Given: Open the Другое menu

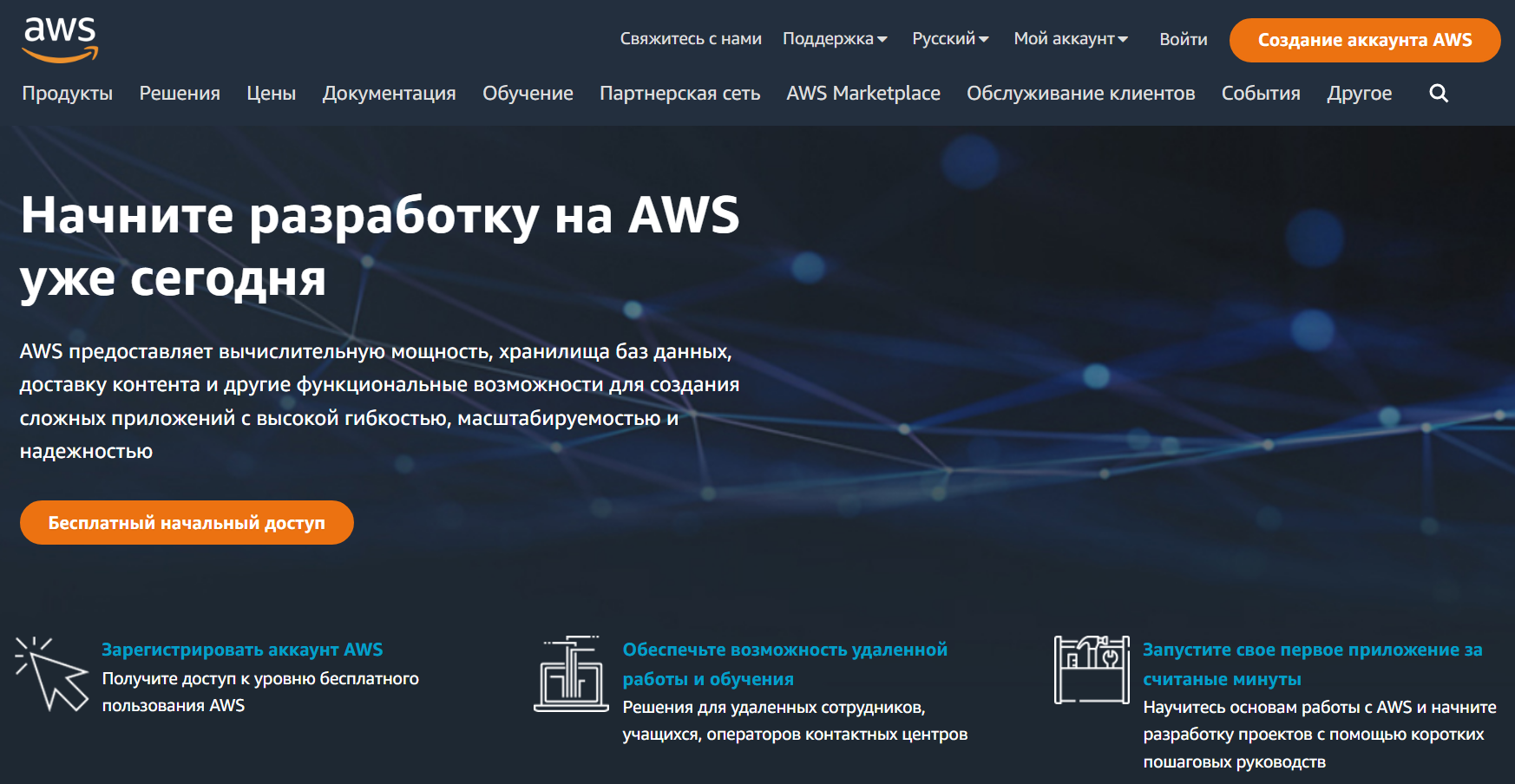Looking at the screenshot, I should [x=1360, y=93].
